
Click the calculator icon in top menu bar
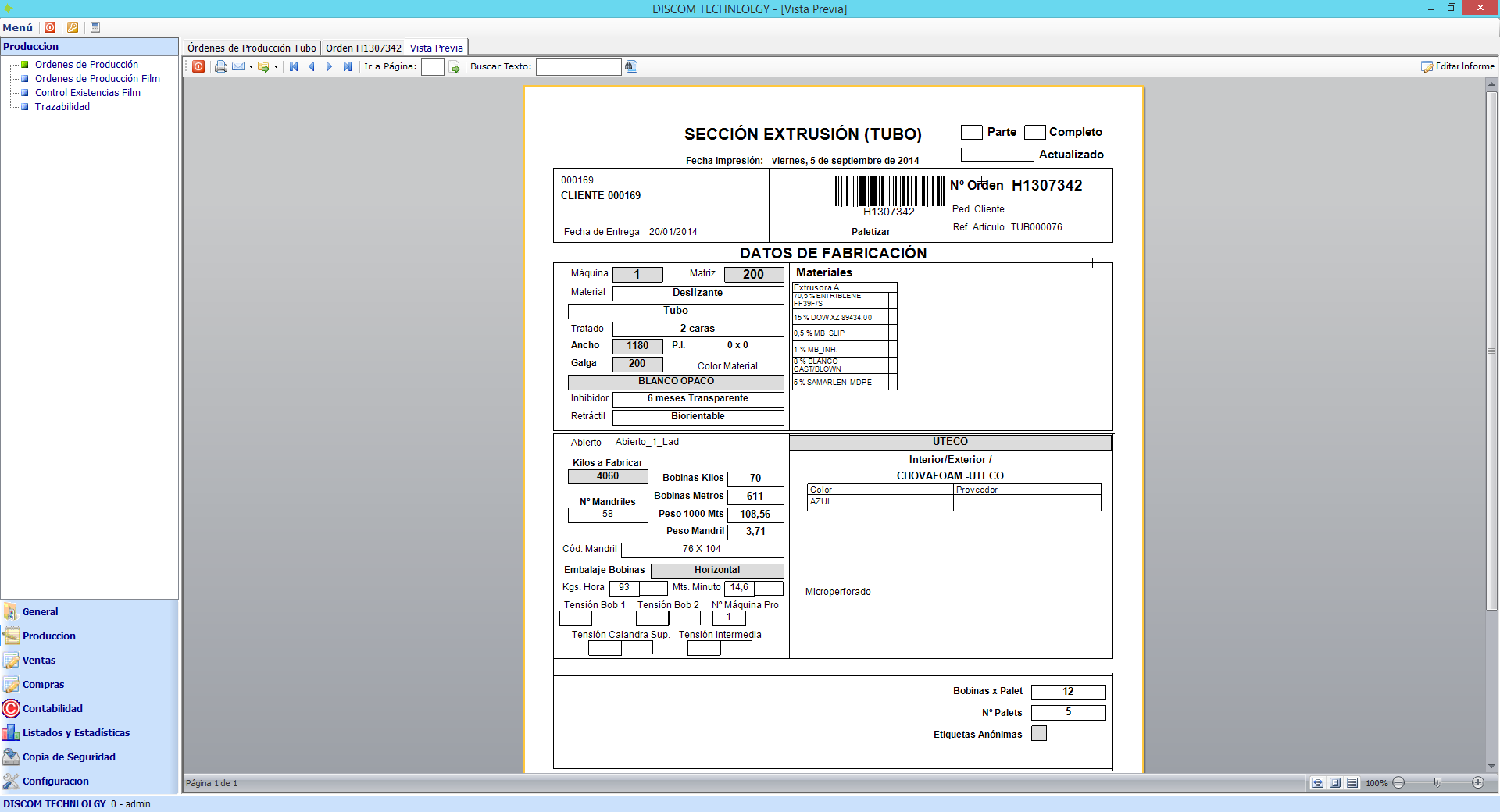coord(95,27)
